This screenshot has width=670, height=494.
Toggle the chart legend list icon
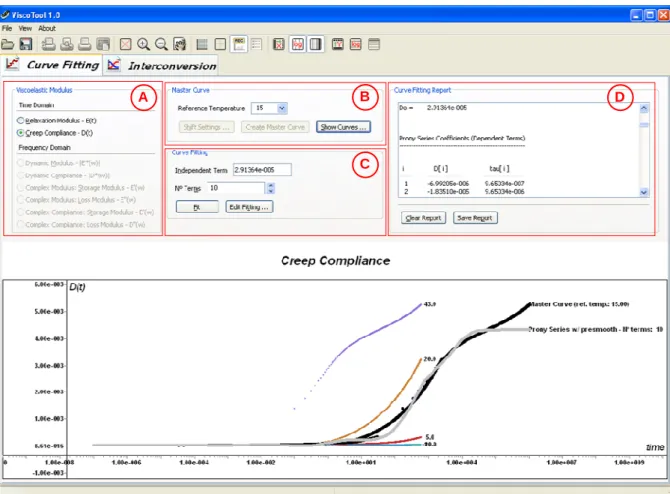coord(256,44)
